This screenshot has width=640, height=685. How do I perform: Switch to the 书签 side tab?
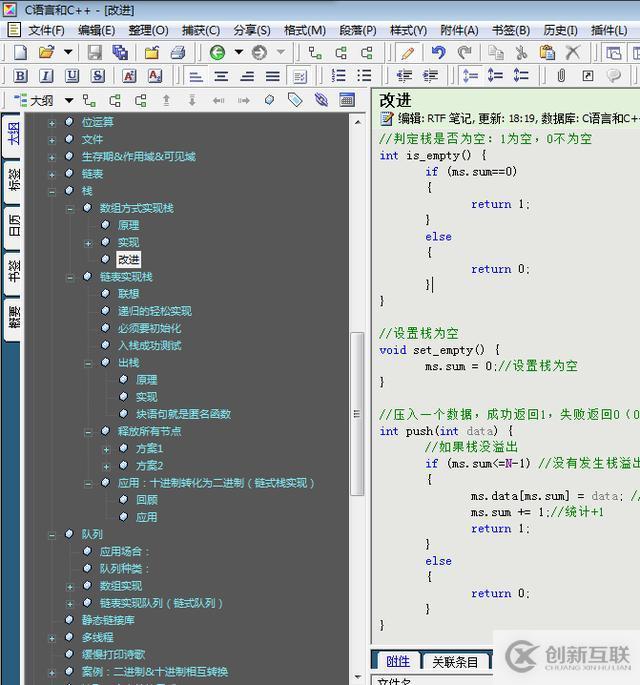click(x=13, y=272)
